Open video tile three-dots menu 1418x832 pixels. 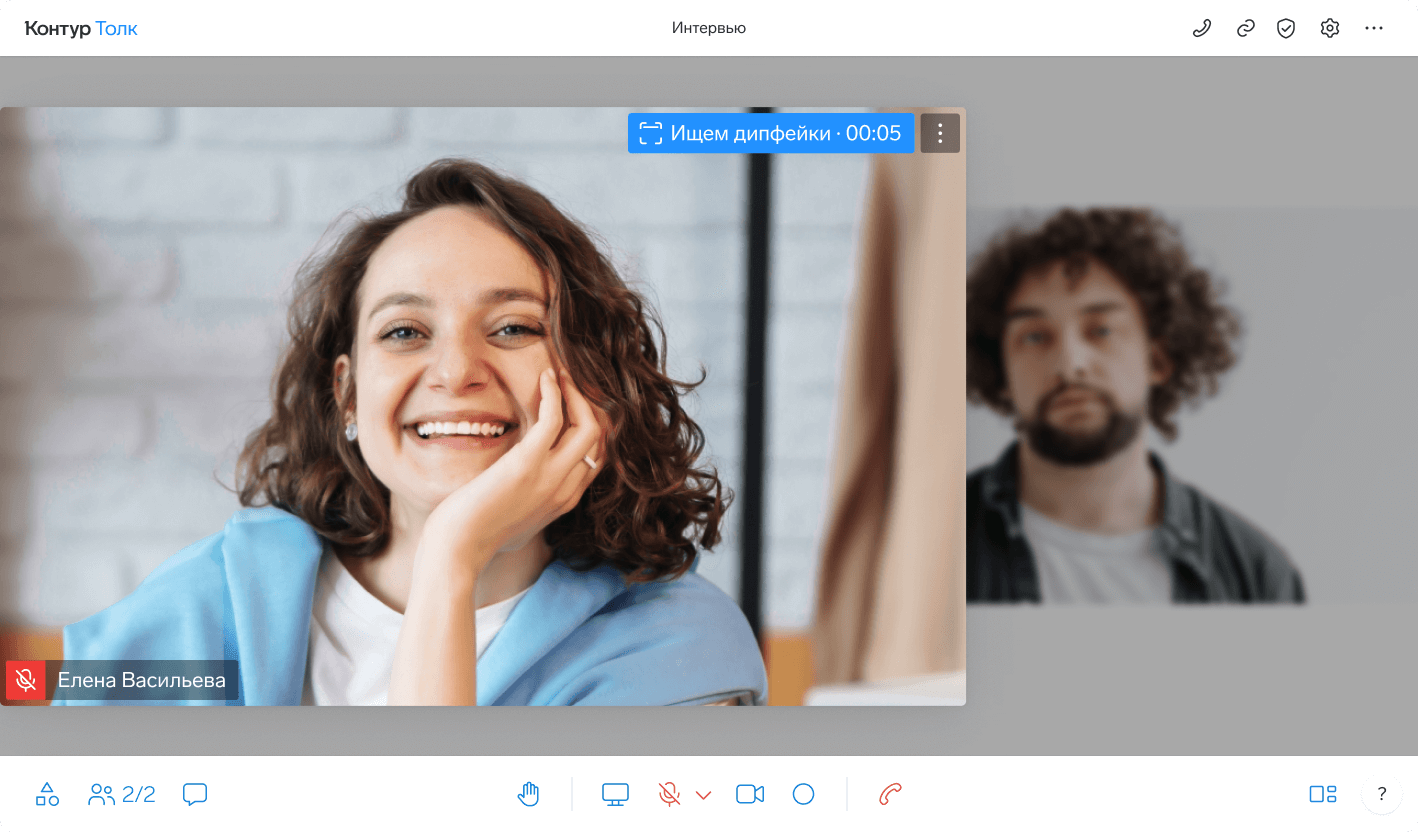(x=940, y=133)
